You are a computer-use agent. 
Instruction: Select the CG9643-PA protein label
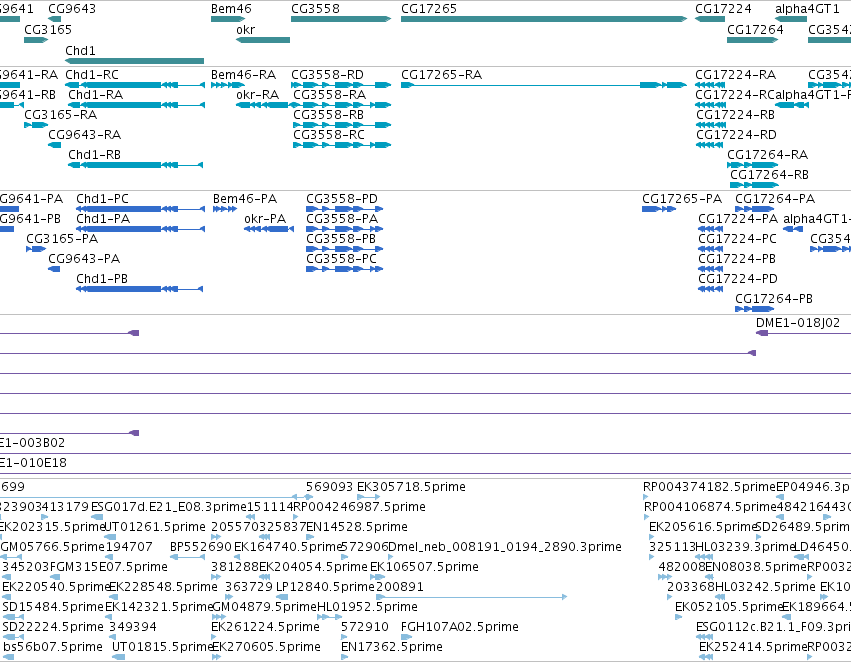coord(84,259)
